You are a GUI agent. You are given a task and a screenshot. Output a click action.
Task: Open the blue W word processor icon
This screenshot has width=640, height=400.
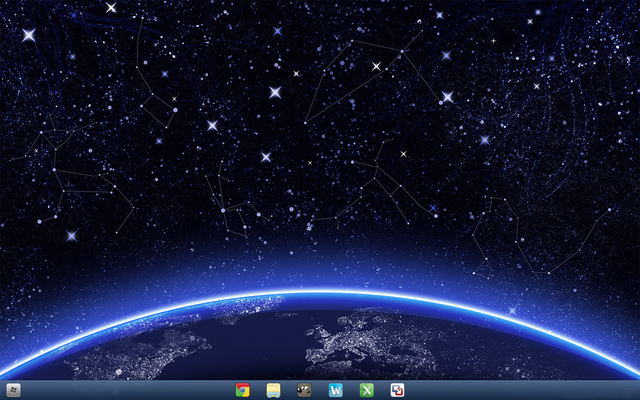(336, 390)
